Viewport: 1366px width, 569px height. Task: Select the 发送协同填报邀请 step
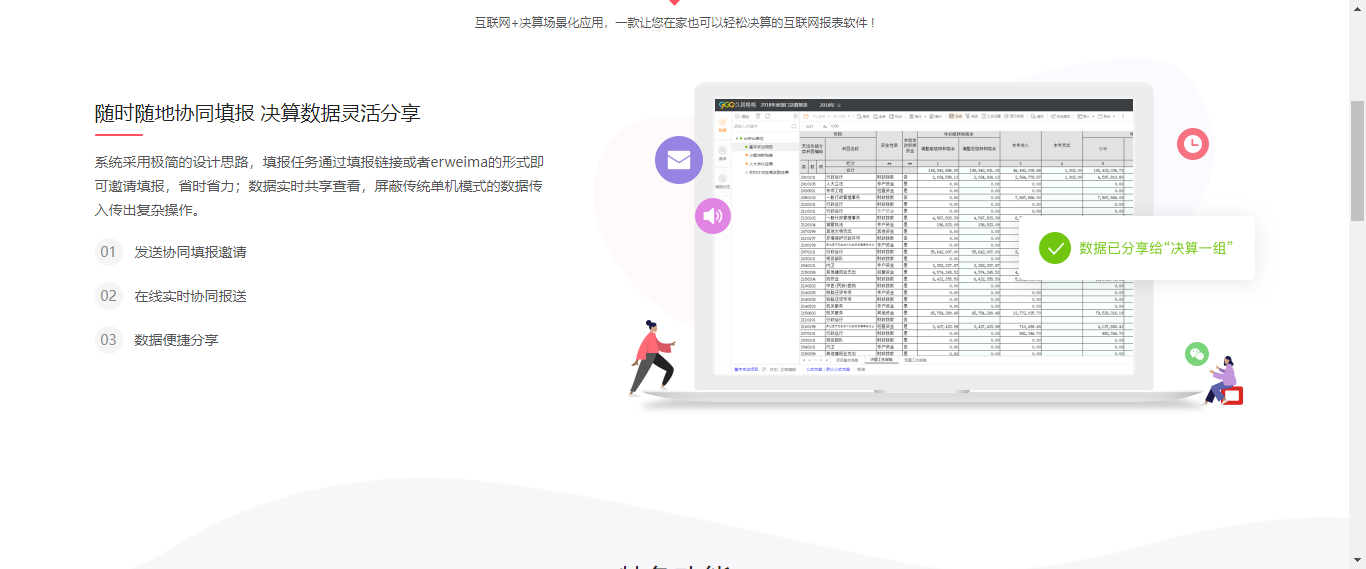click(x=171, y=252)
